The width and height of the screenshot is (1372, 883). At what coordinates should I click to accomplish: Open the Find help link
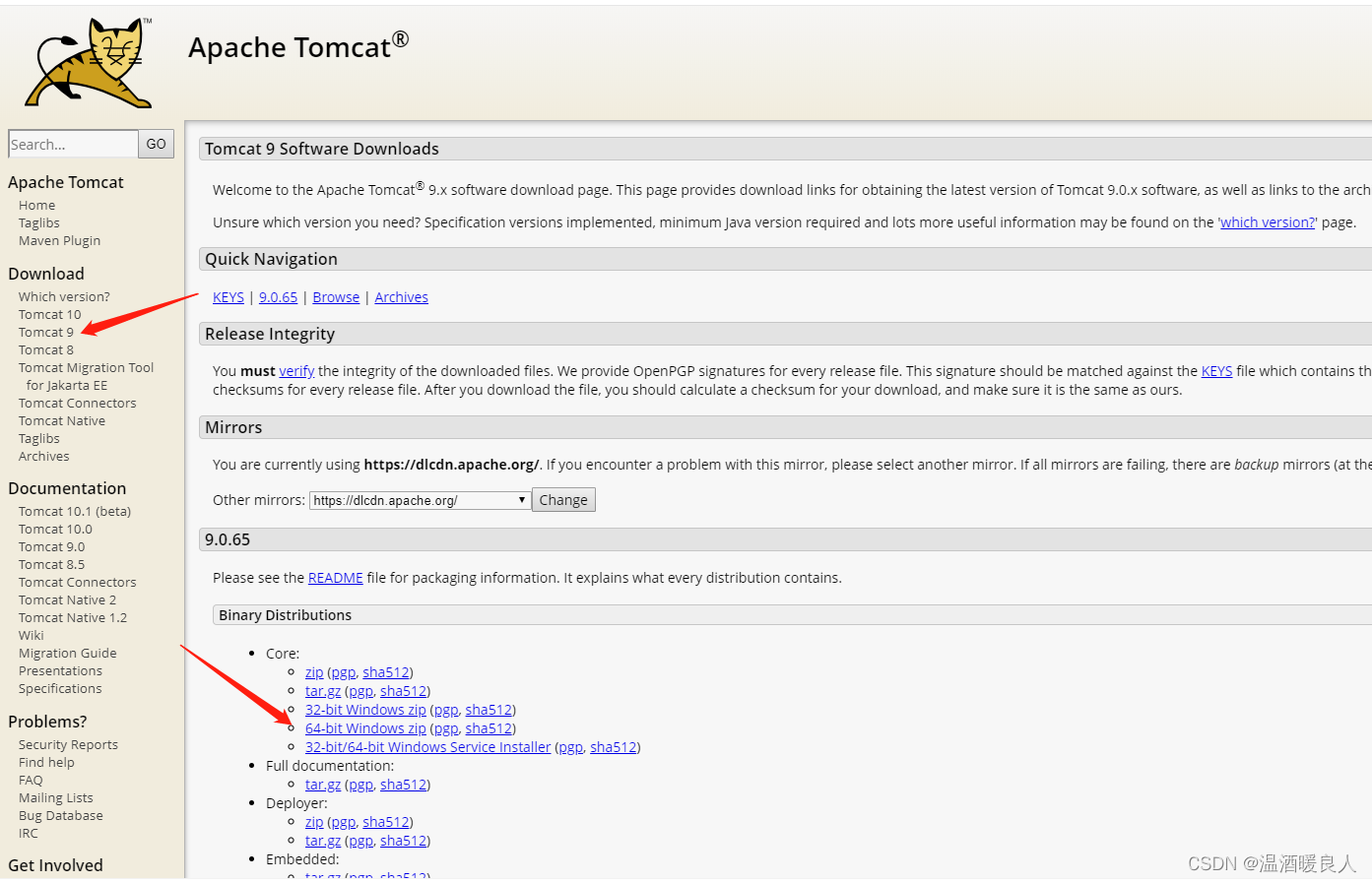pos(46,763)
